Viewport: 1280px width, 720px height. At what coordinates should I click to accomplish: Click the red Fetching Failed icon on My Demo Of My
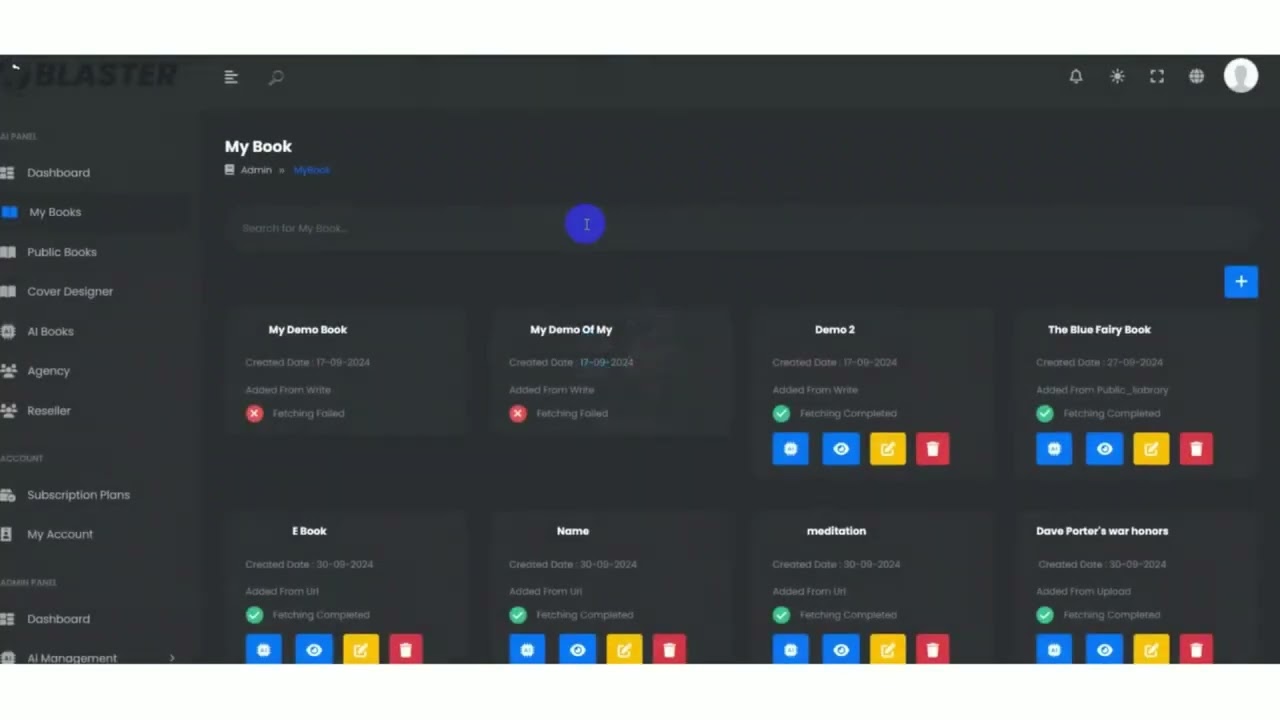point(518,413)
